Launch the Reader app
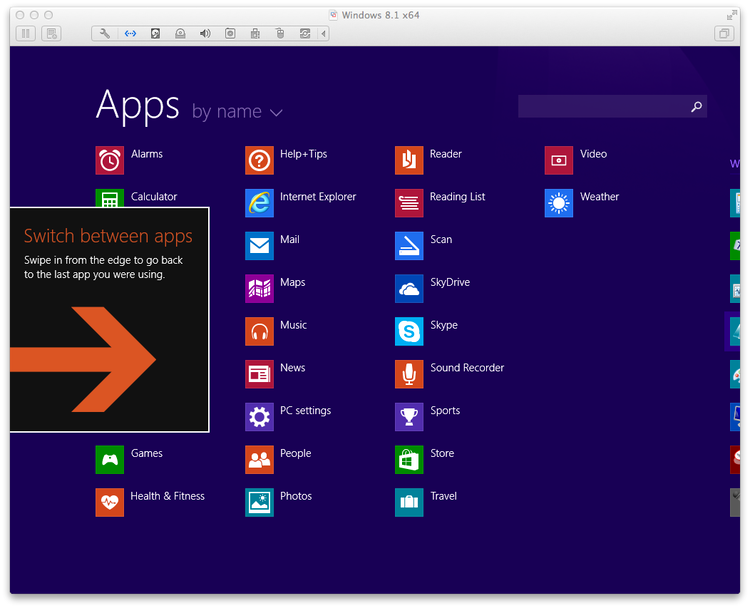Screen dimensions: 750x608 tap(409, 160)
